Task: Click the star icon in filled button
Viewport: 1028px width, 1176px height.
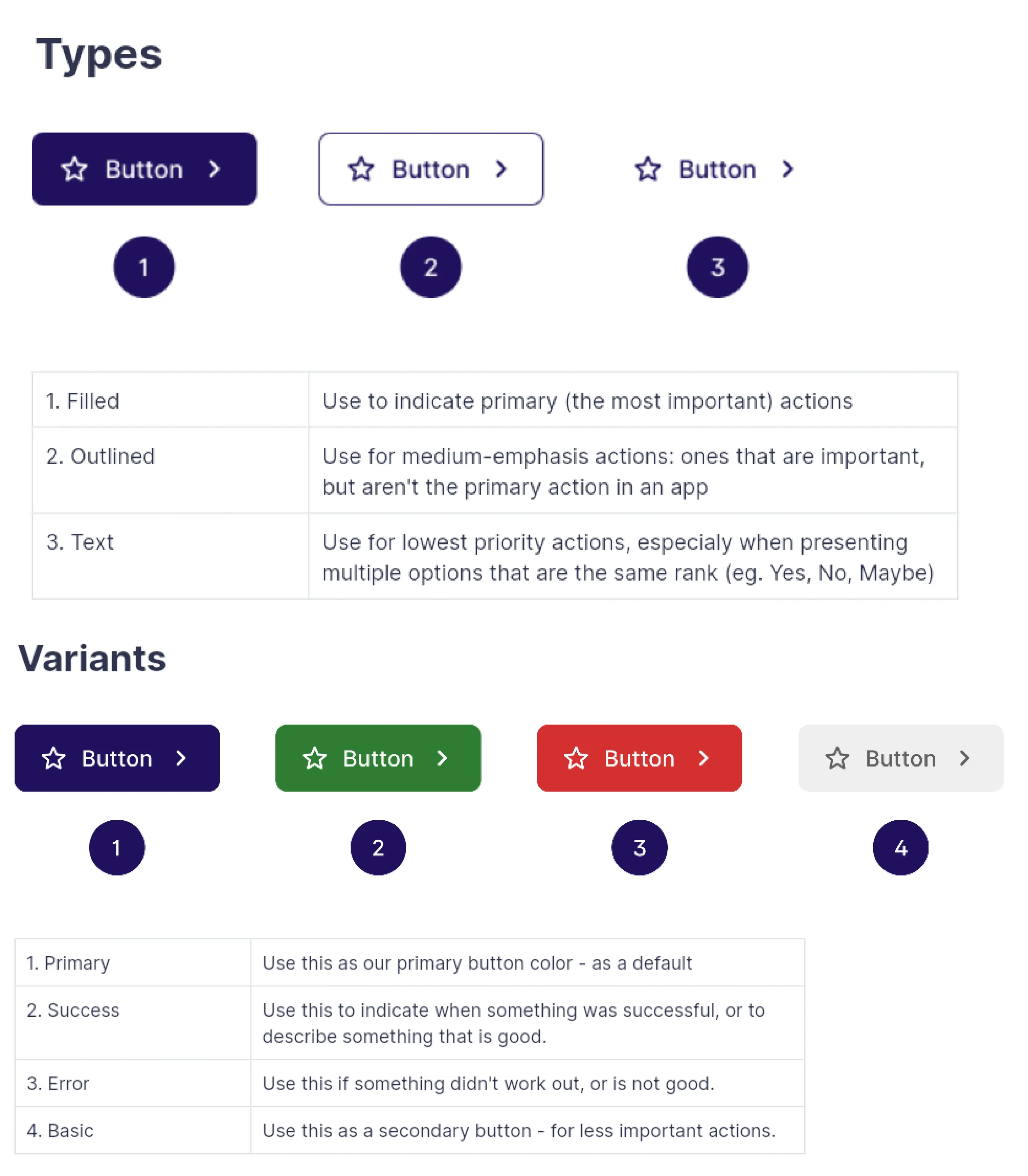Action: click(75, 169)
